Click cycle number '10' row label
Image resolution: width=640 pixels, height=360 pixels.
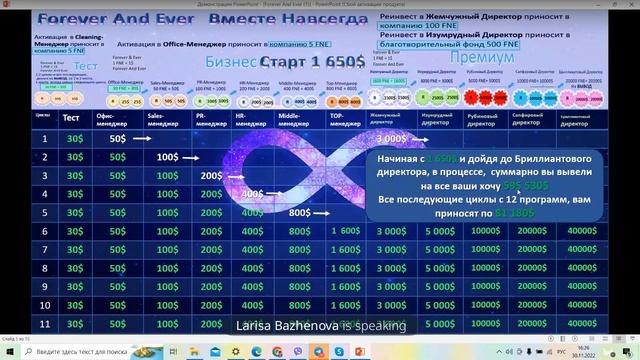pos(44,305)
